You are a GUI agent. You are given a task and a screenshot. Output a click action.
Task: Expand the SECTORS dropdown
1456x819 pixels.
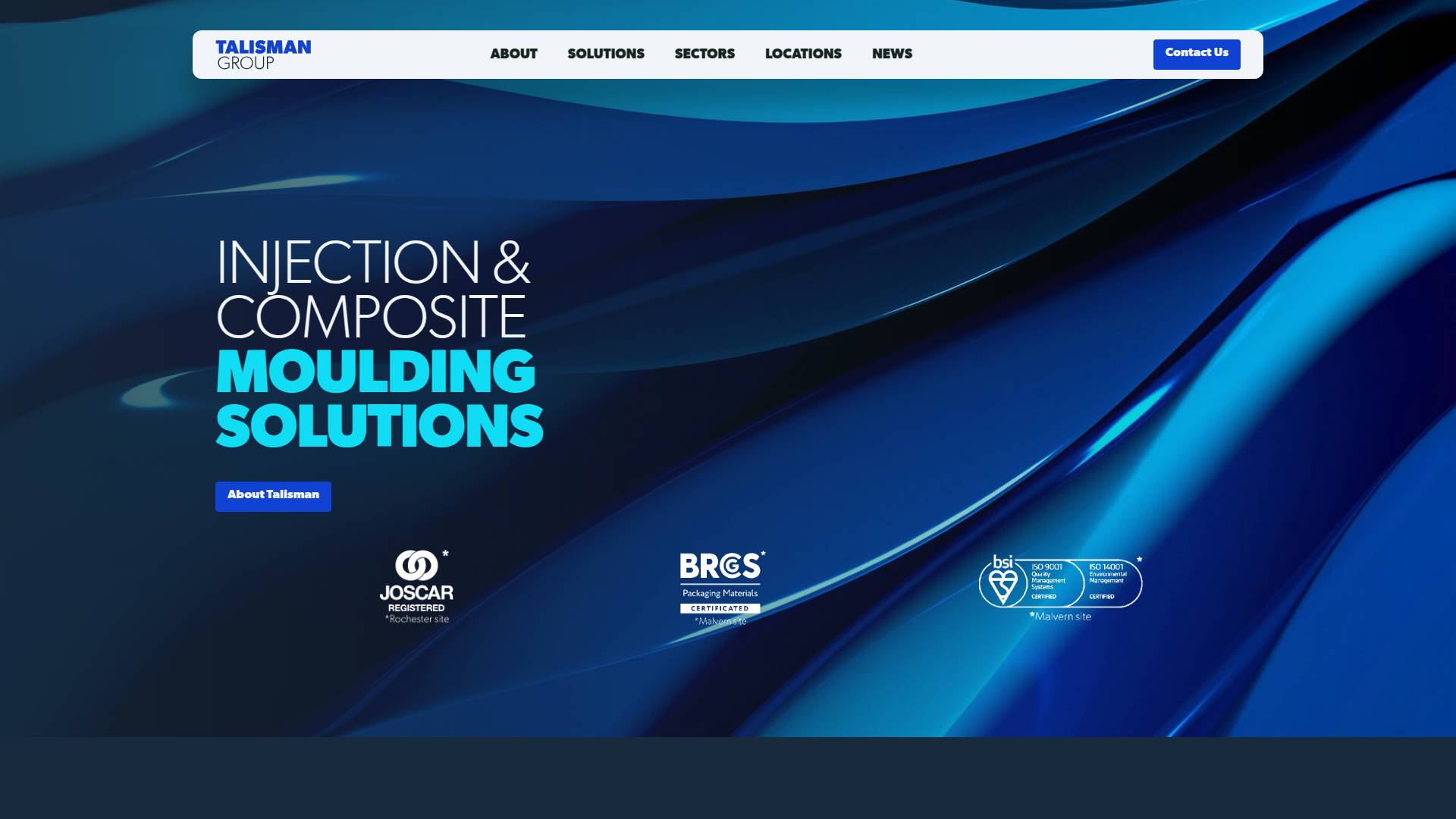tap(704, 54)
